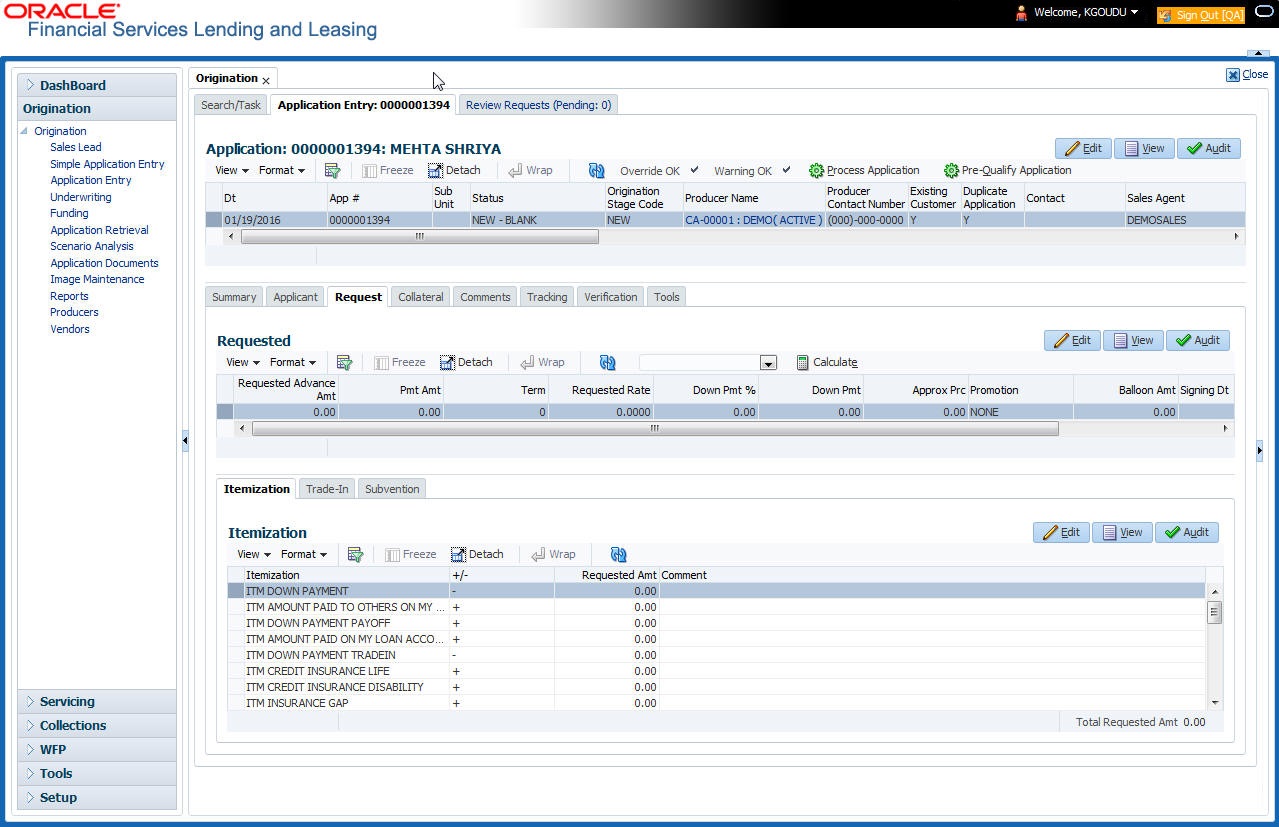Switch to the Collateral tab
The width and height of the screenshot is (1279, 827).
[421, 297]
